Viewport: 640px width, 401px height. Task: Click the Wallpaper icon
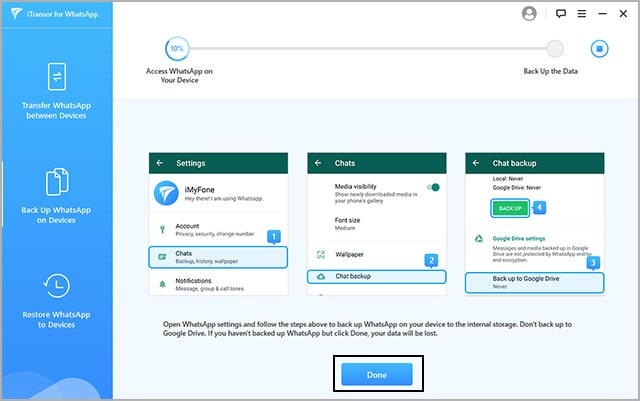[x=321, y=254]
